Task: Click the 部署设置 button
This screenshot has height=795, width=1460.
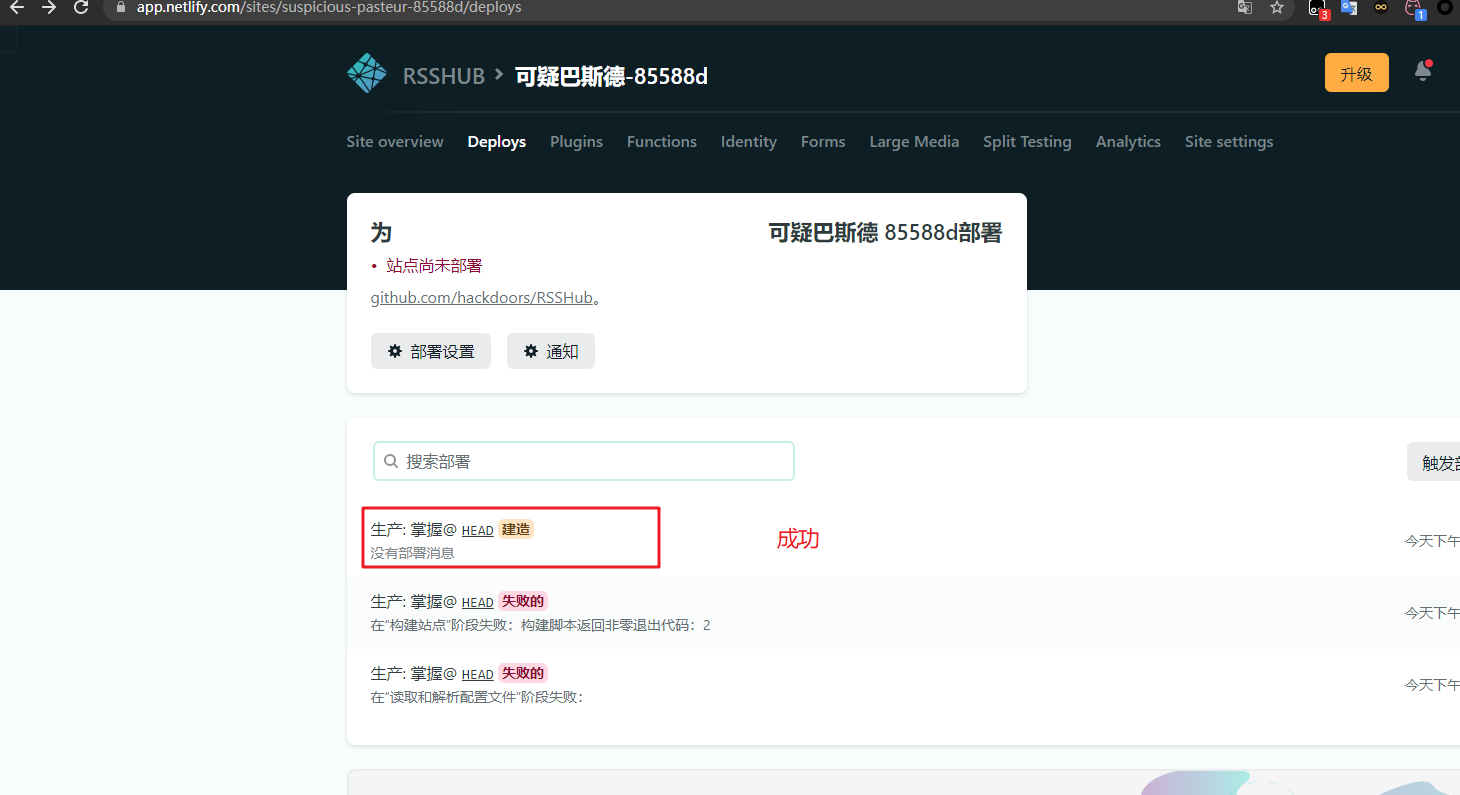Action: (x=431, y=351)
